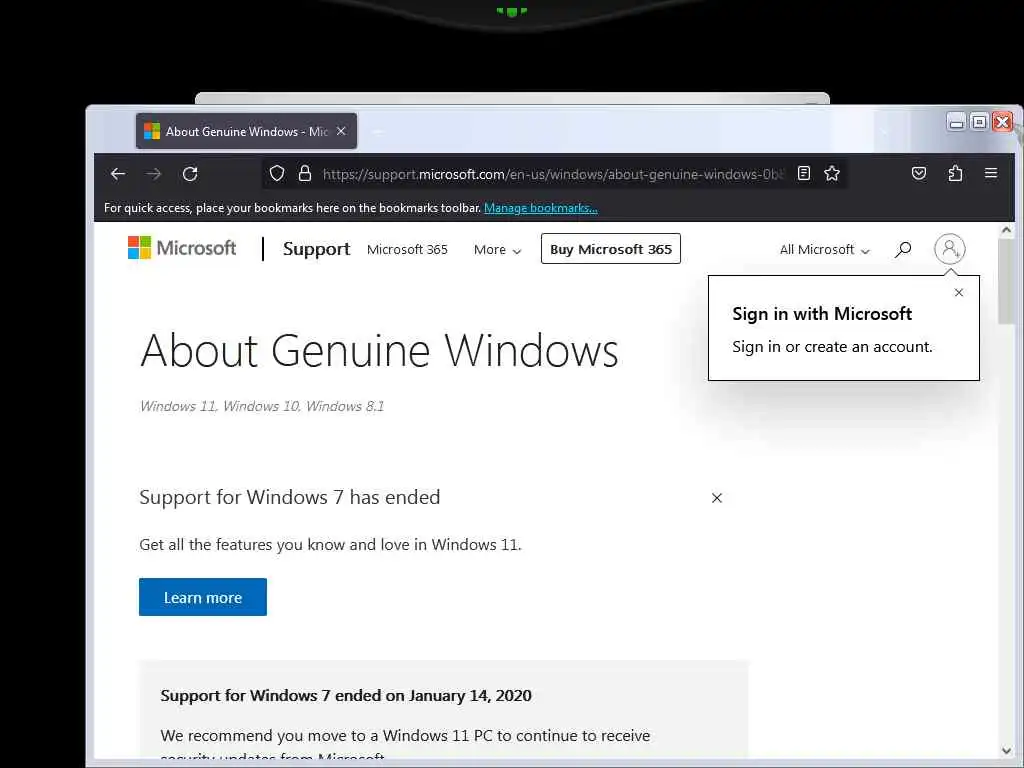Open the Save to Pocket icon
The height and width of the screenshot is (768, 1024).
(x=919, y=173)
